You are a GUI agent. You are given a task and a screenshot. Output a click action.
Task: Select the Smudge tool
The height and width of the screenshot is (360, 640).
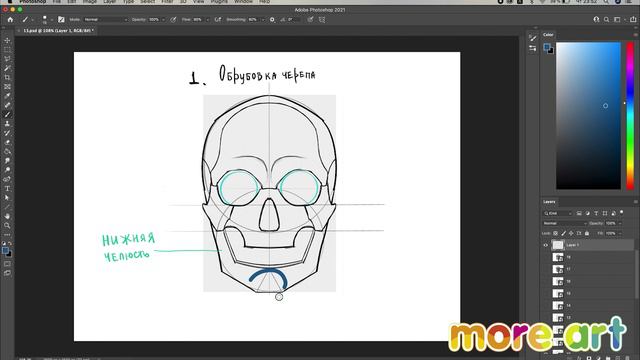(x=7, y=161)
